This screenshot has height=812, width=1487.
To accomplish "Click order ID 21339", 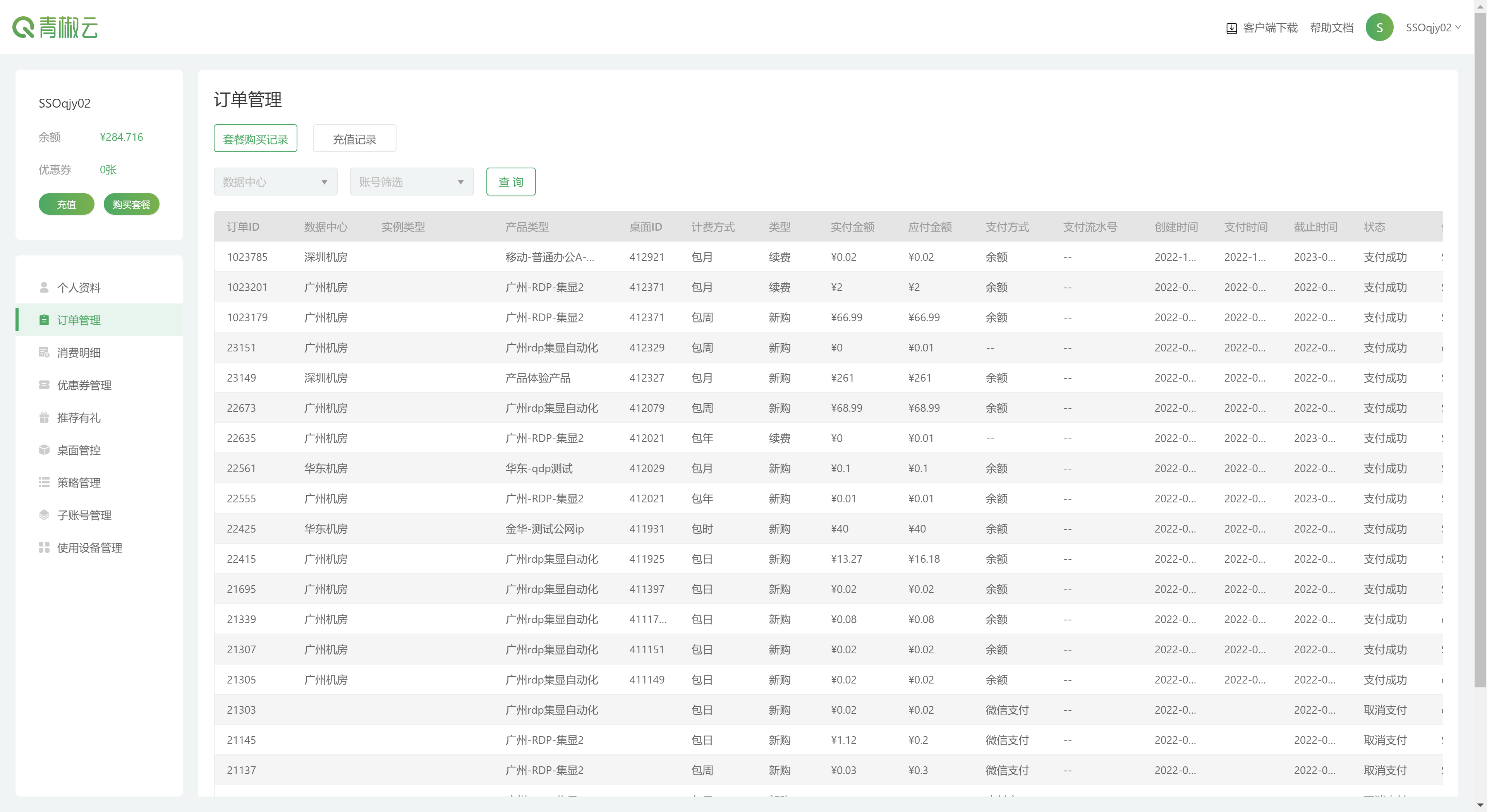I will pyautogui.click(x=241, y=619).
